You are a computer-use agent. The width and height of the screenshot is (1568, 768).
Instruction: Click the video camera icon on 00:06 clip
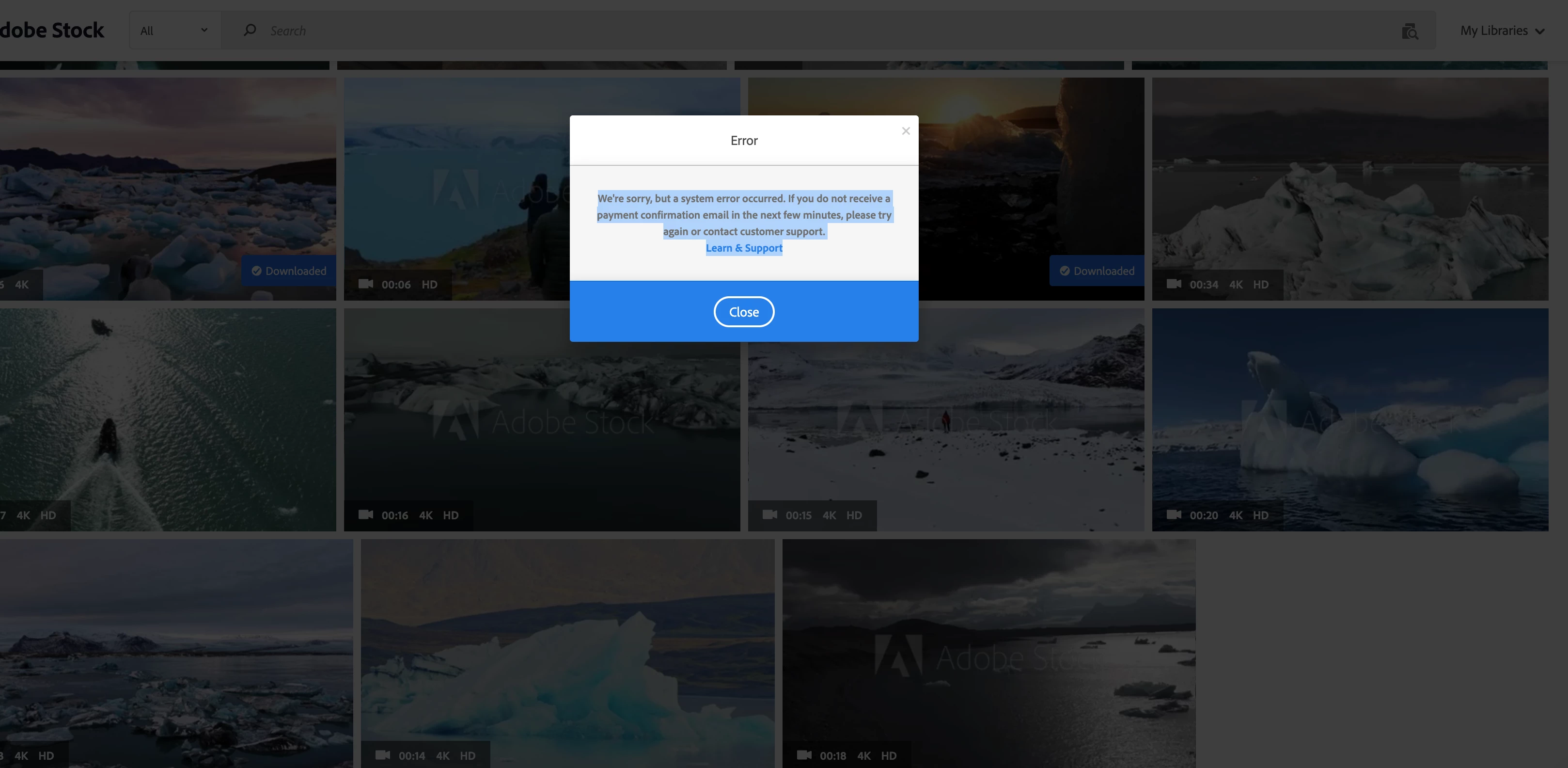[x=366, y=284]
